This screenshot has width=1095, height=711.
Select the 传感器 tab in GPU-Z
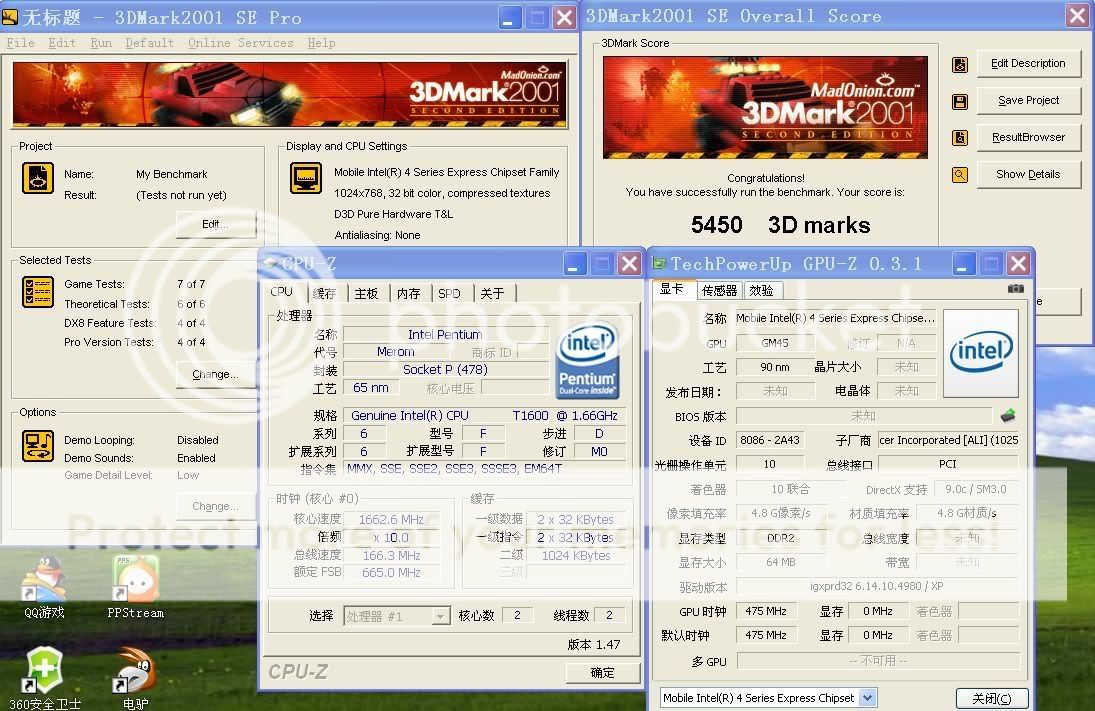coord(719,291)
